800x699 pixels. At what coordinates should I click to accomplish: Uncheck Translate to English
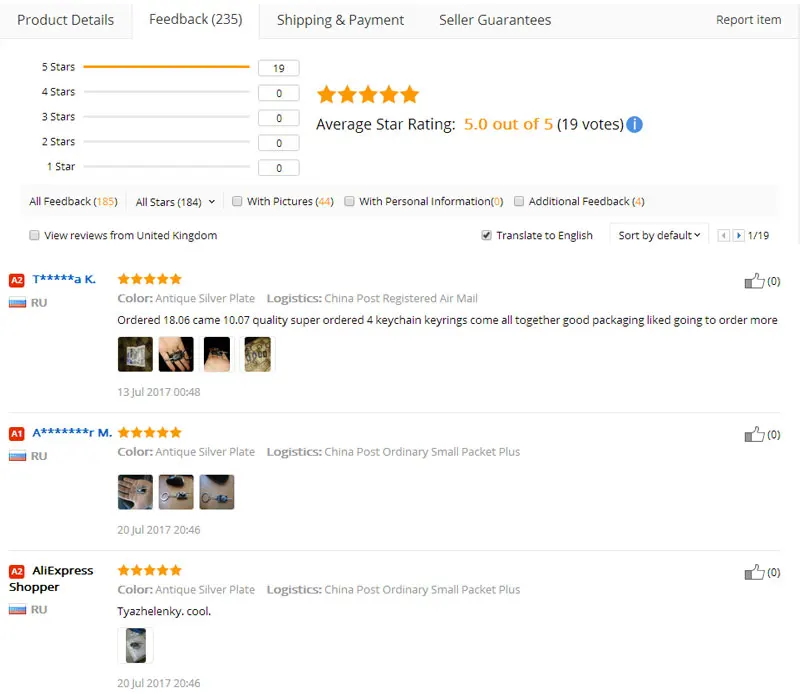click(x=486, y=235)
